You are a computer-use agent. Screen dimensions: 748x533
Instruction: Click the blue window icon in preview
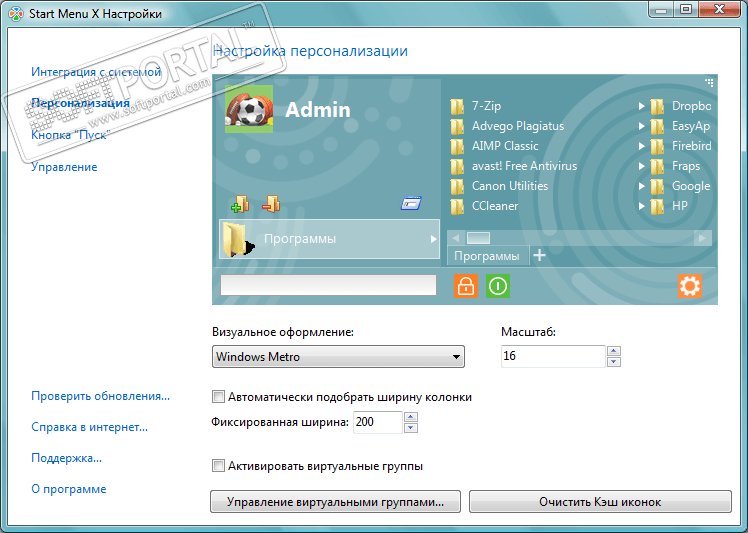(x=411, y=204)
